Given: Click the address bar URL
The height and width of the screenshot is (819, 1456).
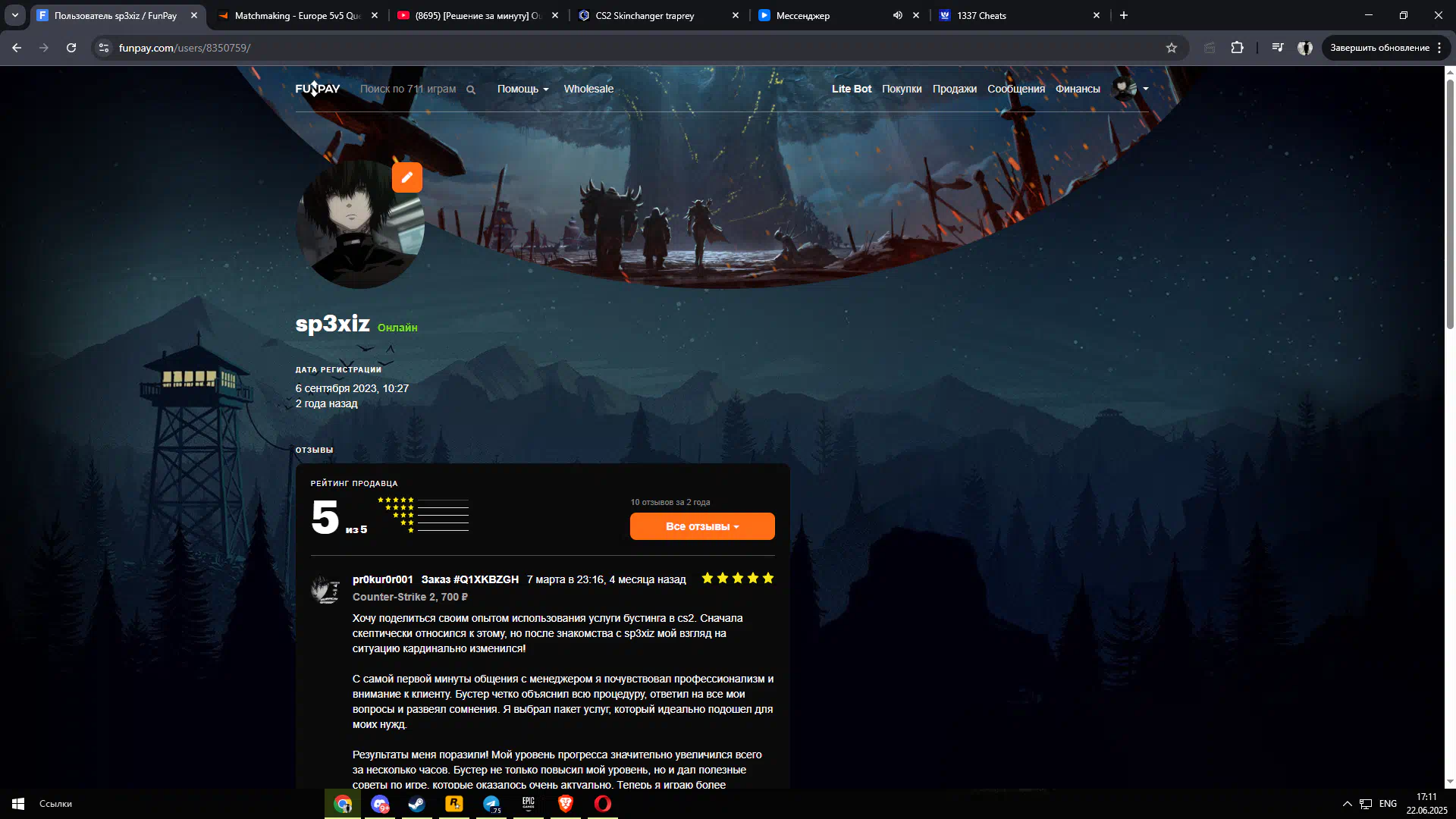Looking at the screenshot, I should pyautogui.click(x=184, y=48).
